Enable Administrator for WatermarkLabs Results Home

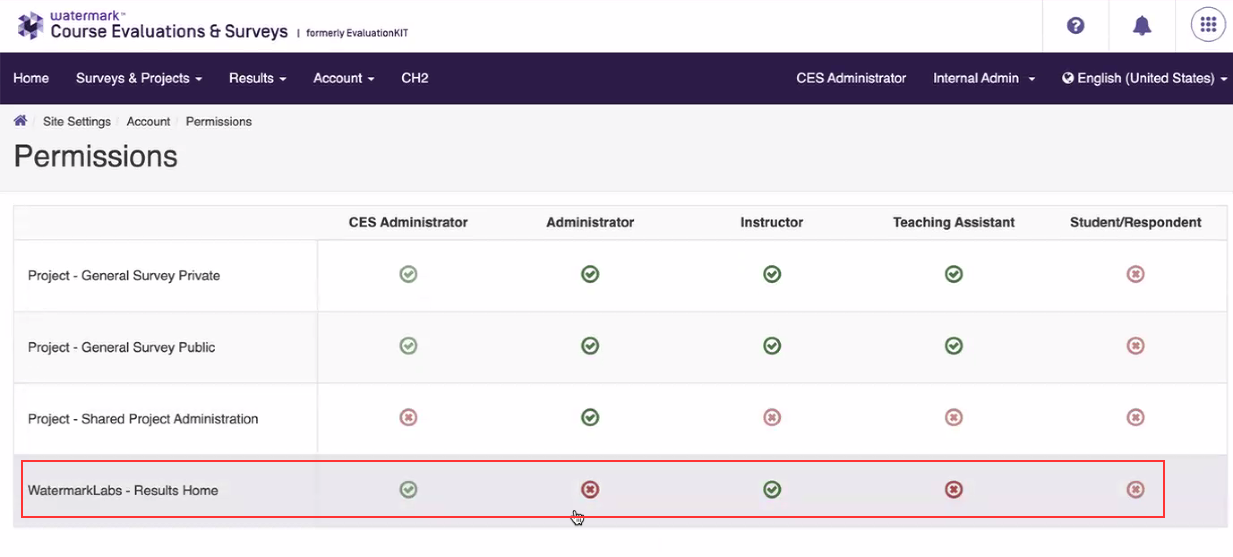click(x=590, y=490)
